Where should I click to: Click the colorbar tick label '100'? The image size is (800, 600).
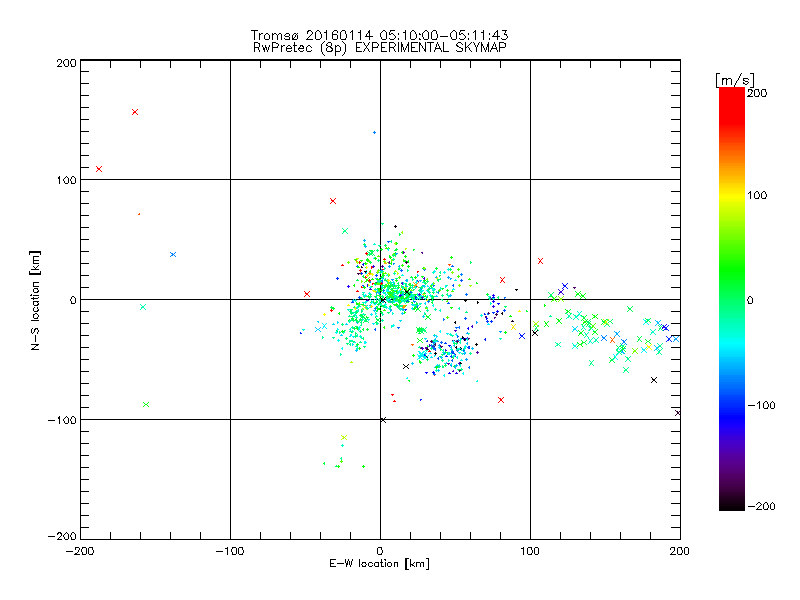[757, 195]
